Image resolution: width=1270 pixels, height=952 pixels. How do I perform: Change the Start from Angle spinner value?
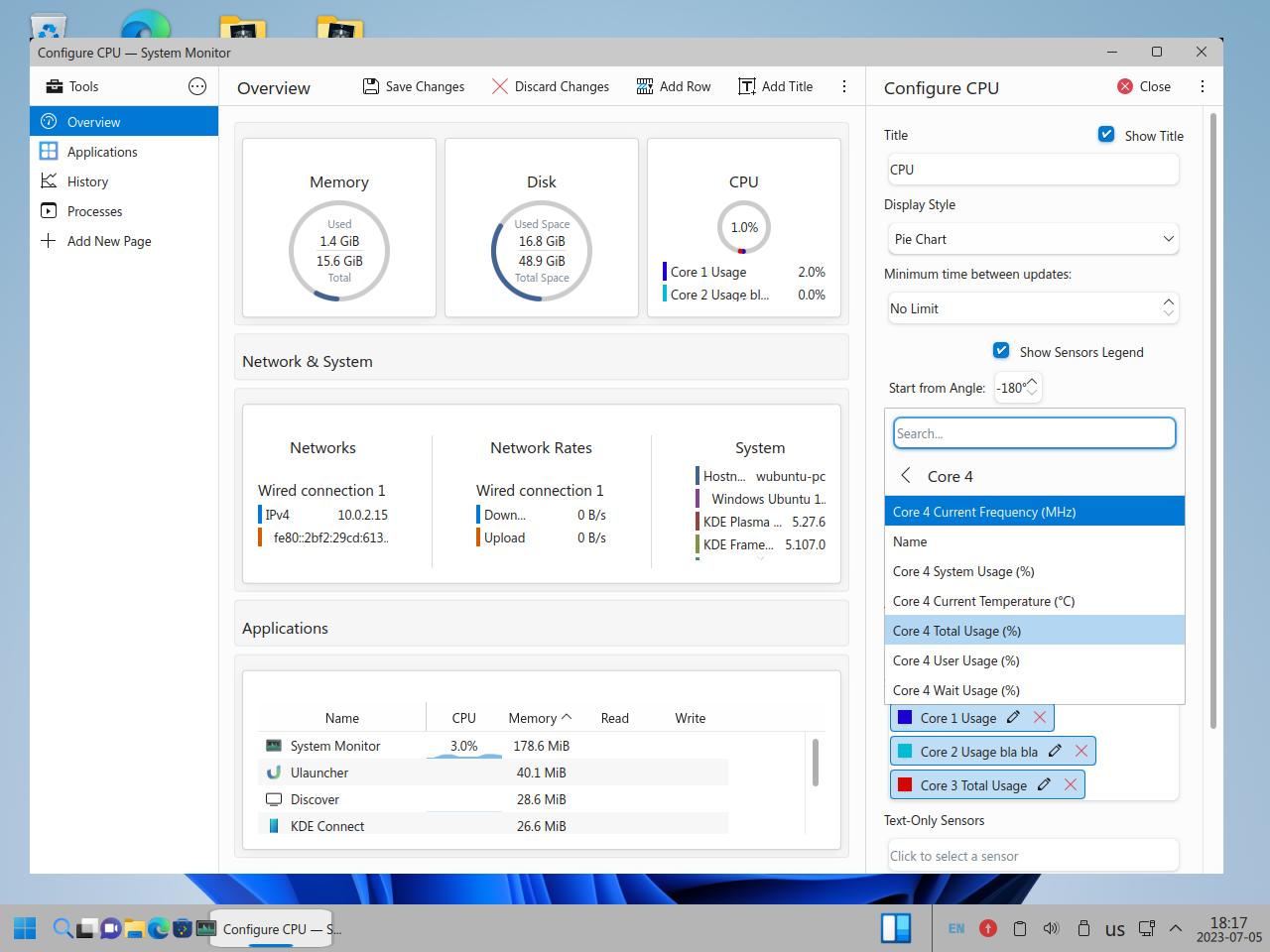click(x=1032, y=388)
